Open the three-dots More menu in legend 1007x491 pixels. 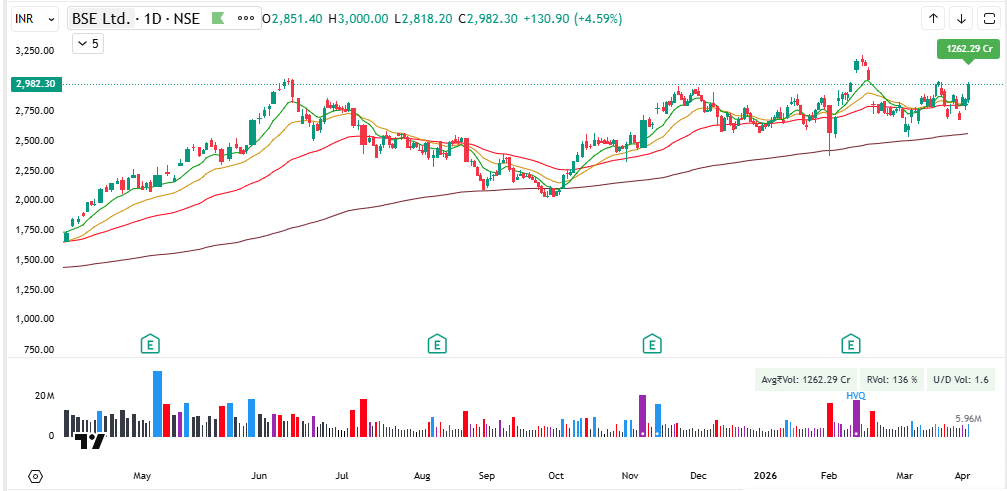[246, 19]
